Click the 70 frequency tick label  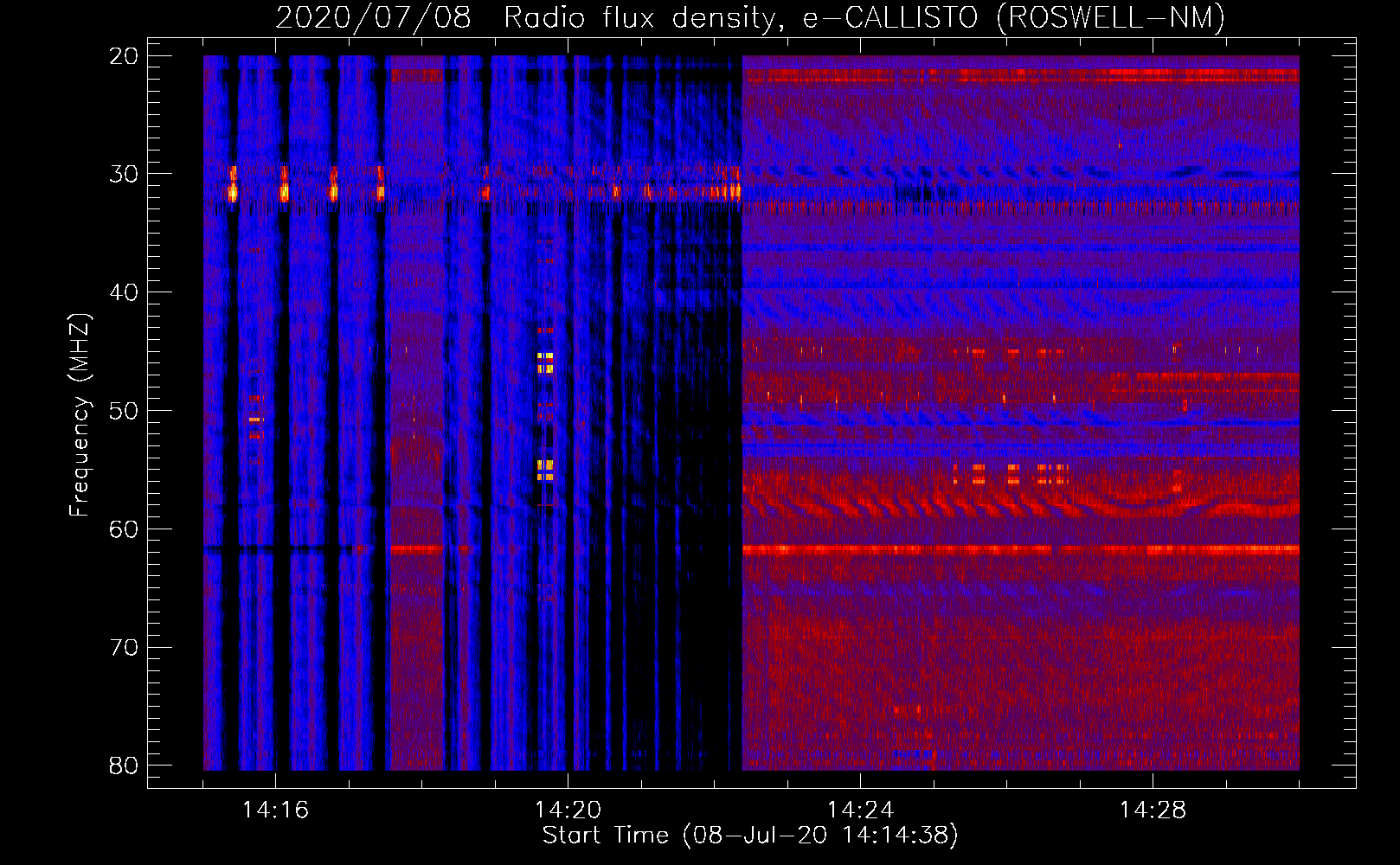coord(124,648)
